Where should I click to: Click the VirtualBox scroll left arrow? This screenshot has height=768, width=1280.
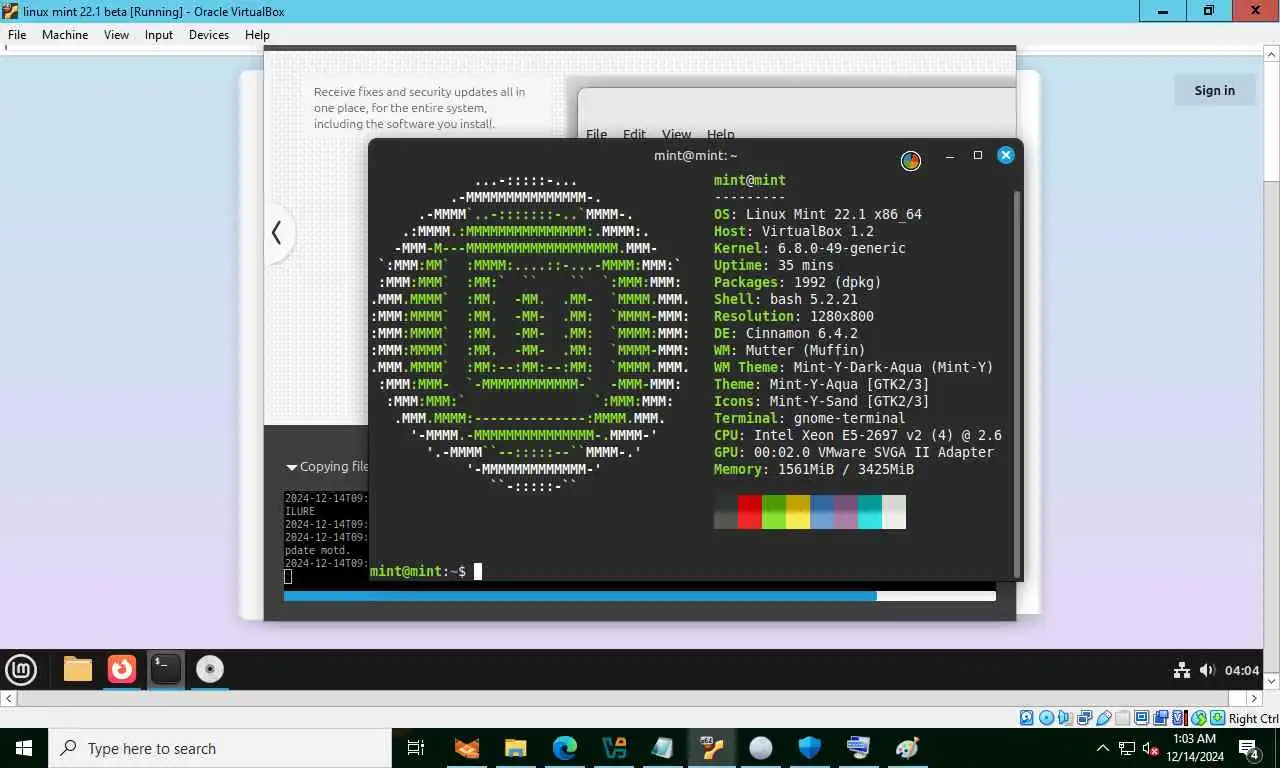click(9, 698)
